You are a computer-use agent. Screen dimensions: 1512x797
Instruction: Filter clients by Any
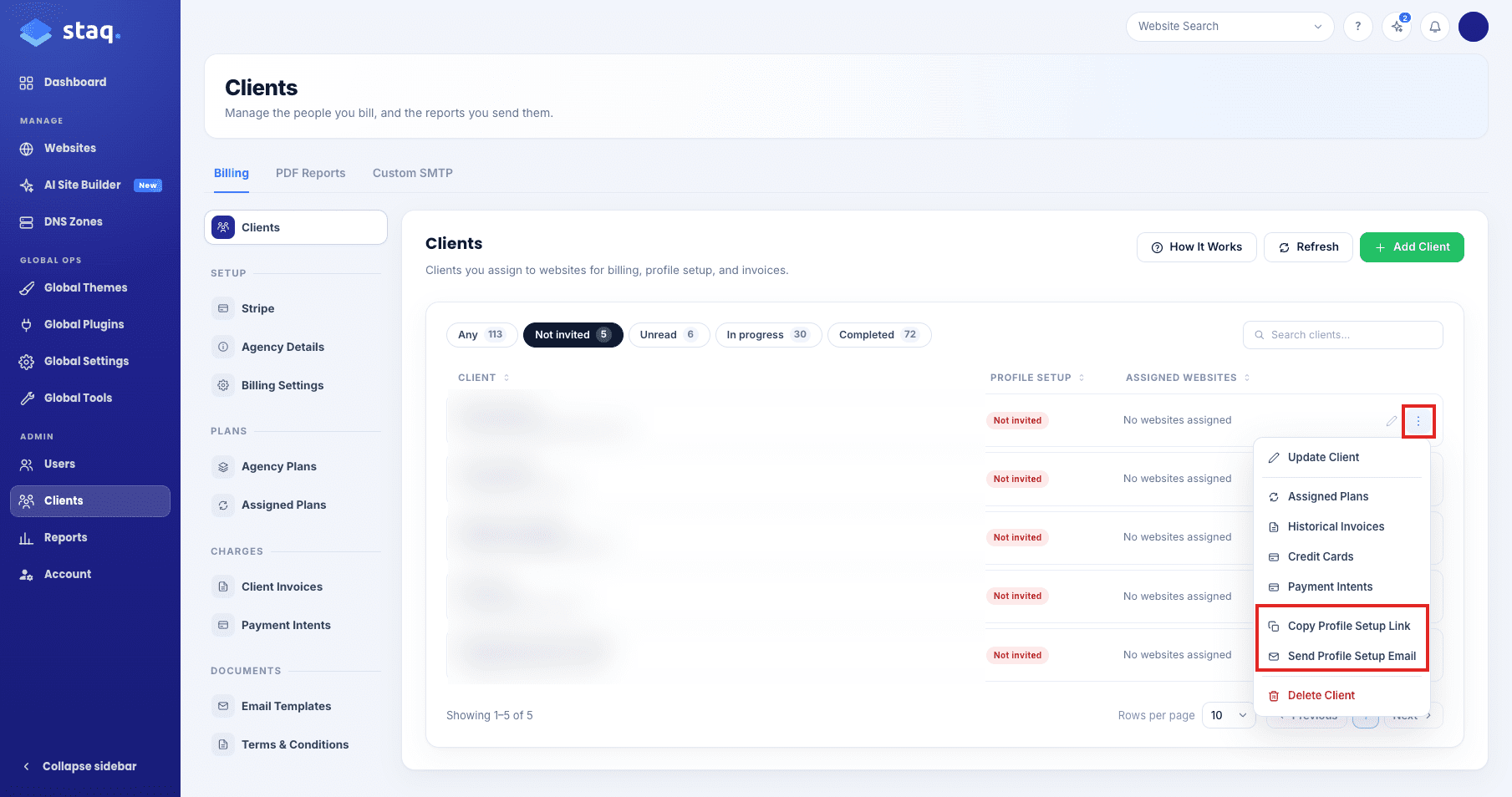(x=482, y=335)
